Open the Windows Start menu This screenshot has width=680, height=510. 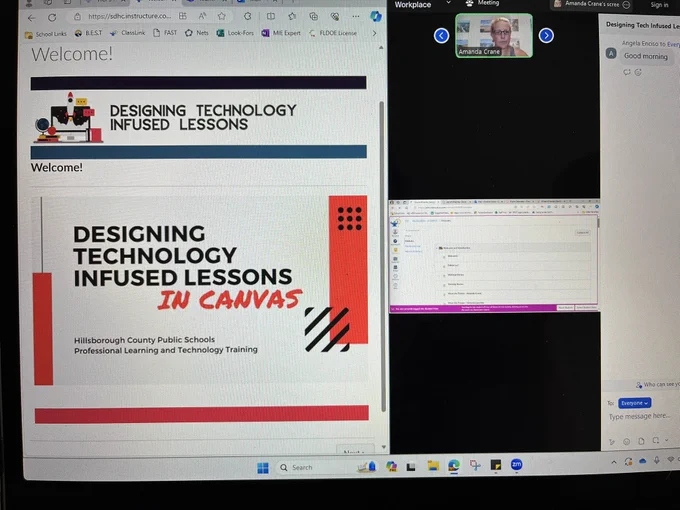pyautogui.click(x=263, y=468)
